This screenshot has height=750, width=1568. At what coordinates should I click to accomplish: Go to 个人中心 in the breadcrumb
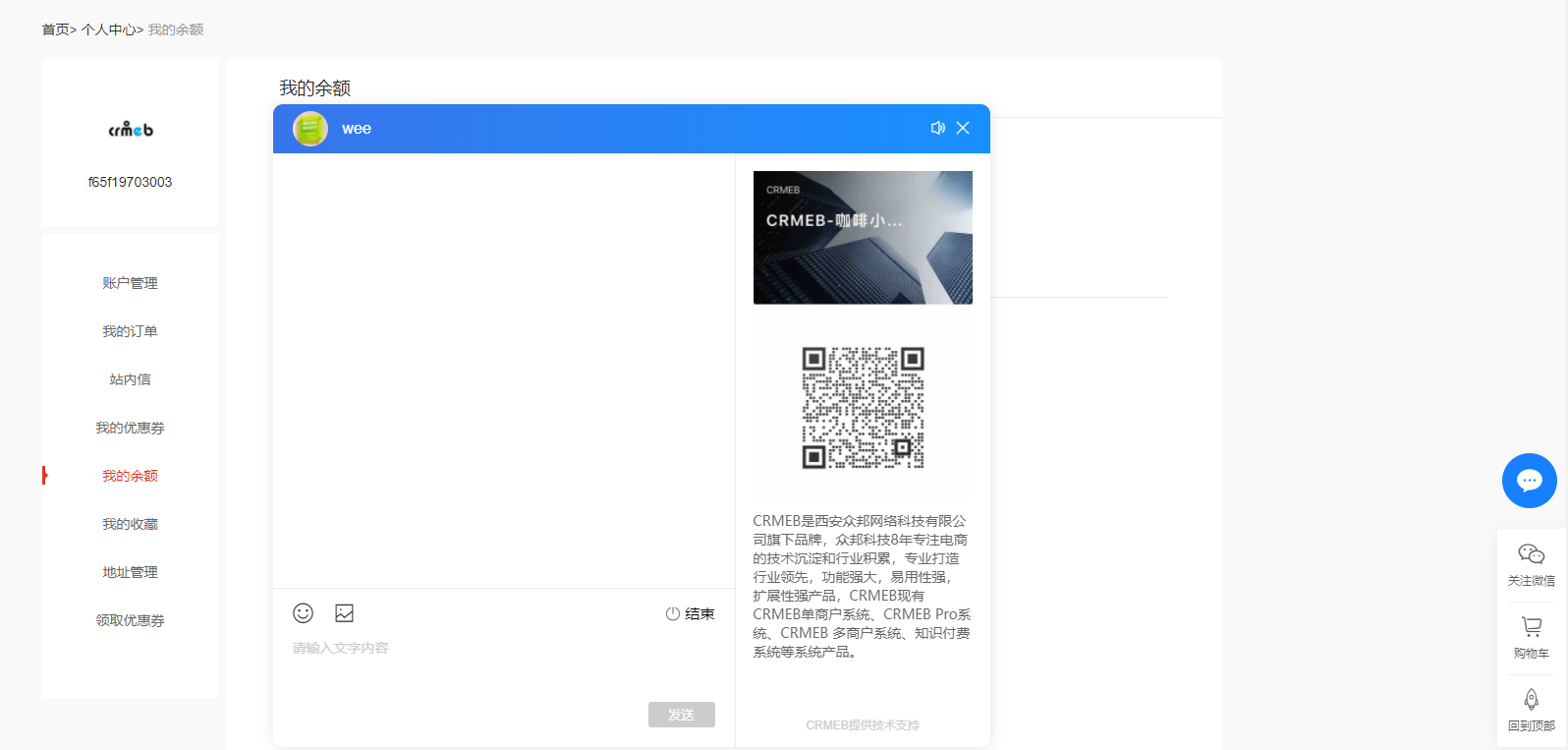pyautogui.click(x=108, y=29)
